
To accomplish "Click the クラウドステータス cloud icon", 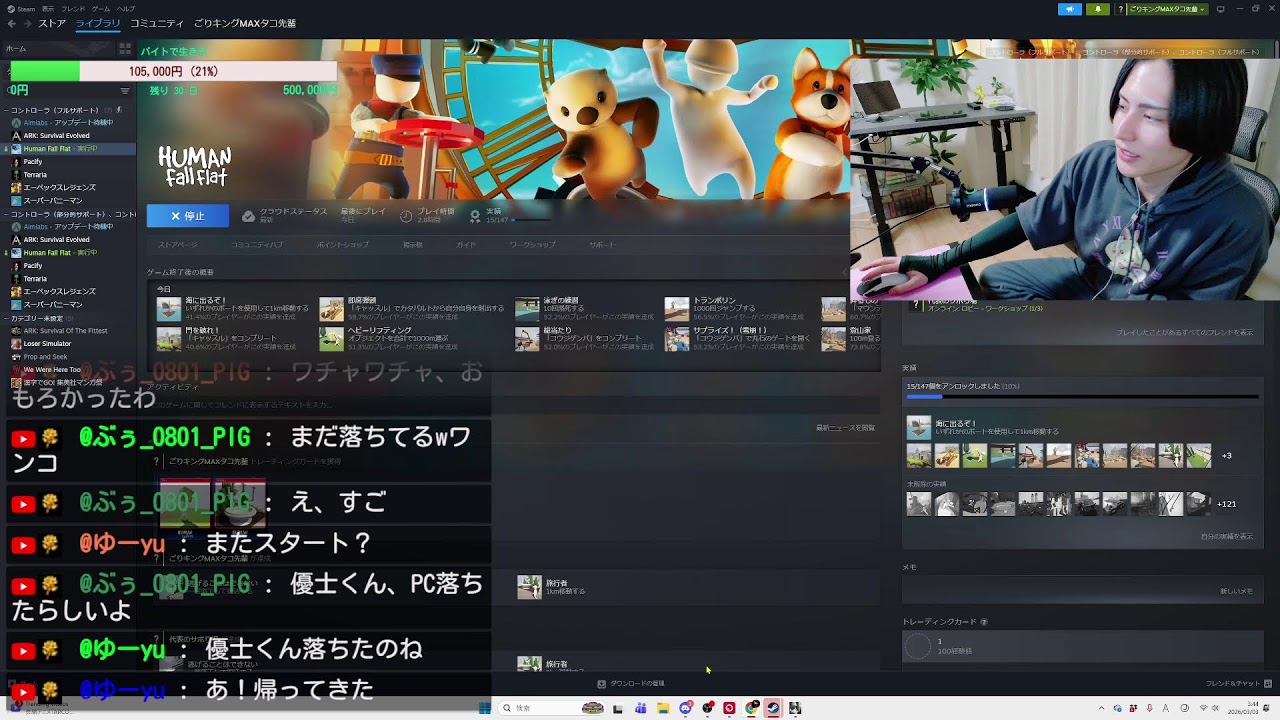I will click(248, 216).
